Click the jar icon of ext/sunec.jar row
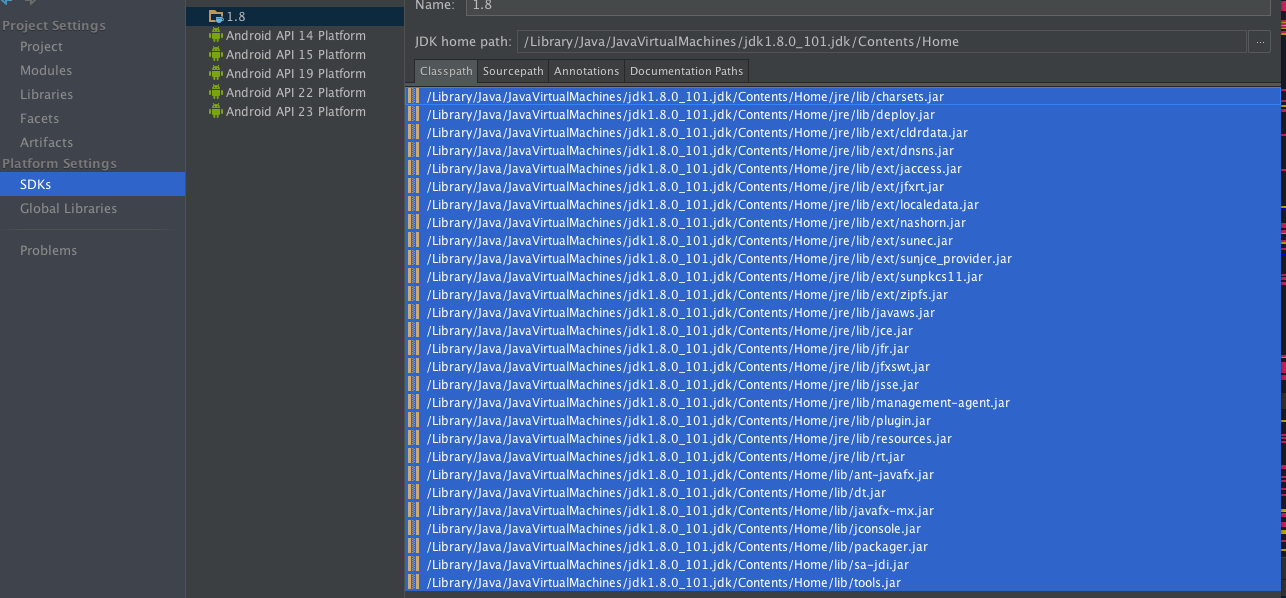1286x598 pixels. (x=414, y=241)
